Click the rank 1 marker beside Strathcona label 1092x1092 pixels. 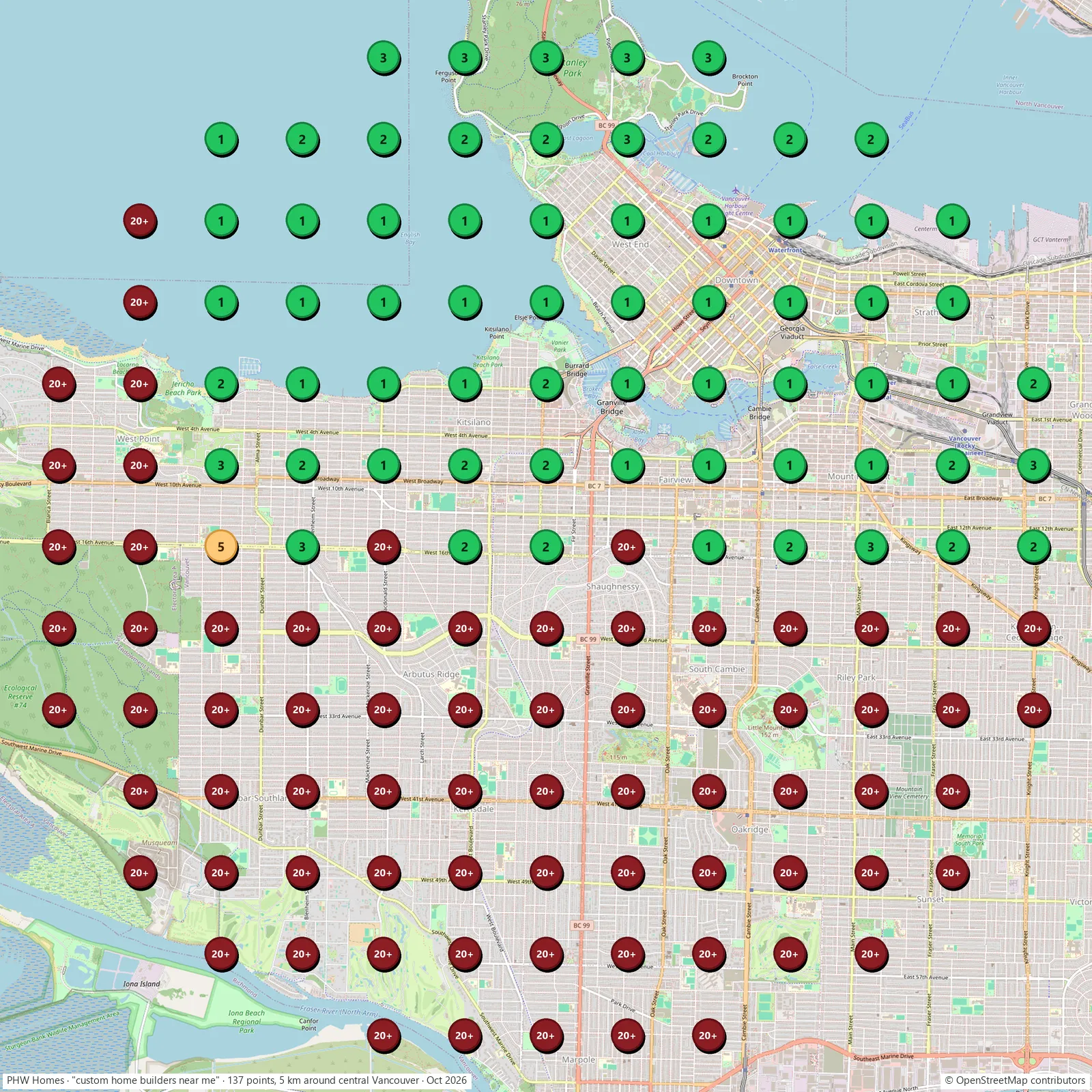952,302
